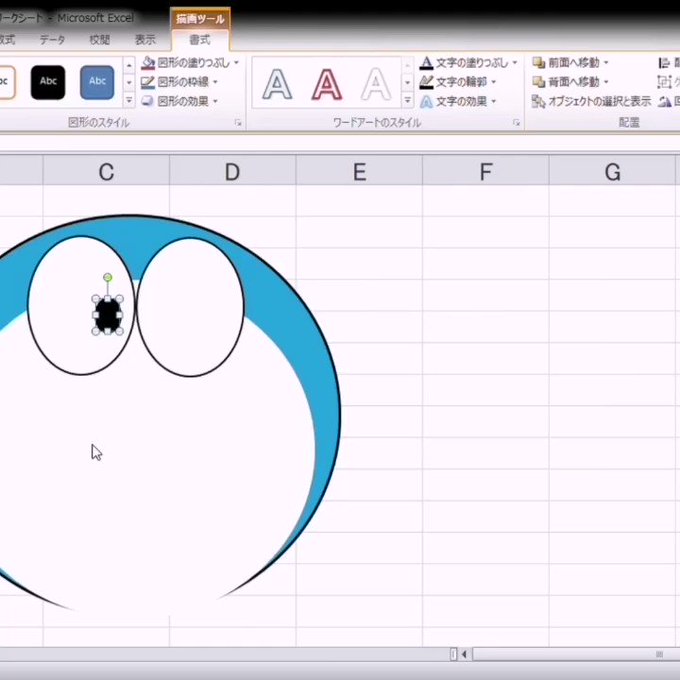Expand the WordArt styles gallery More button

(408, 100)
